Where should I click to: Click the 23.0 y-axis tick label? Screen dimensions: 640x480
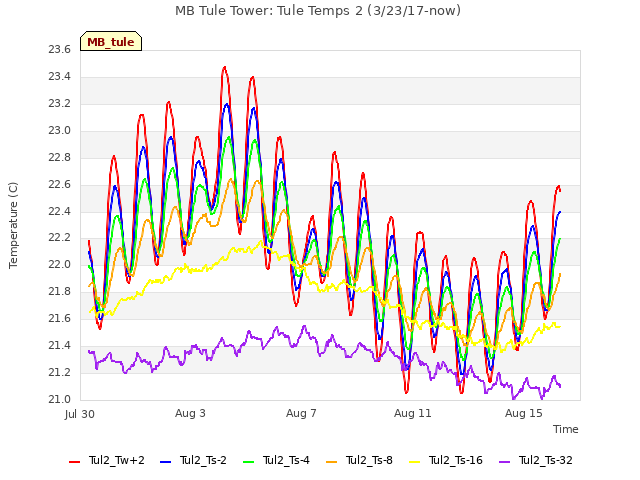(x=60, y=130)
